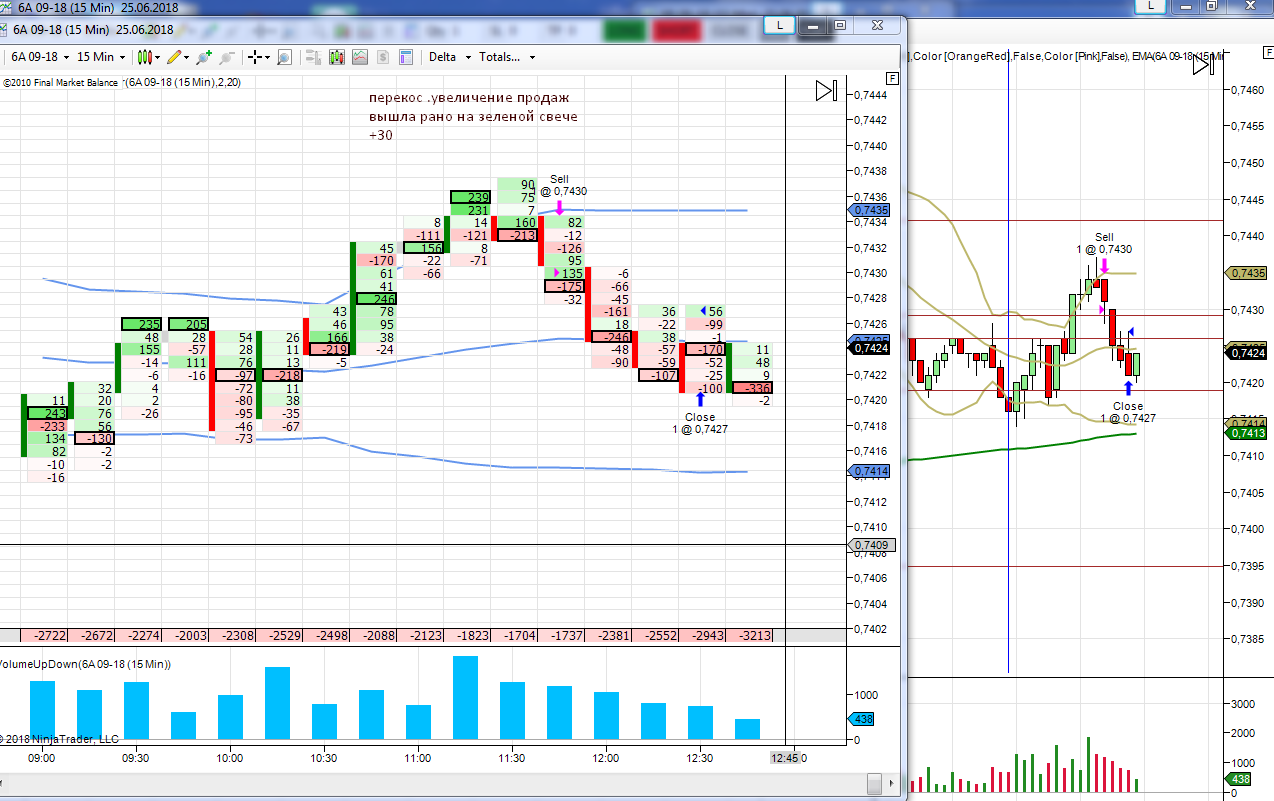
Task: Select the pencil drawing tools icon
Action: pyautogui.click(x=174, y=57)
